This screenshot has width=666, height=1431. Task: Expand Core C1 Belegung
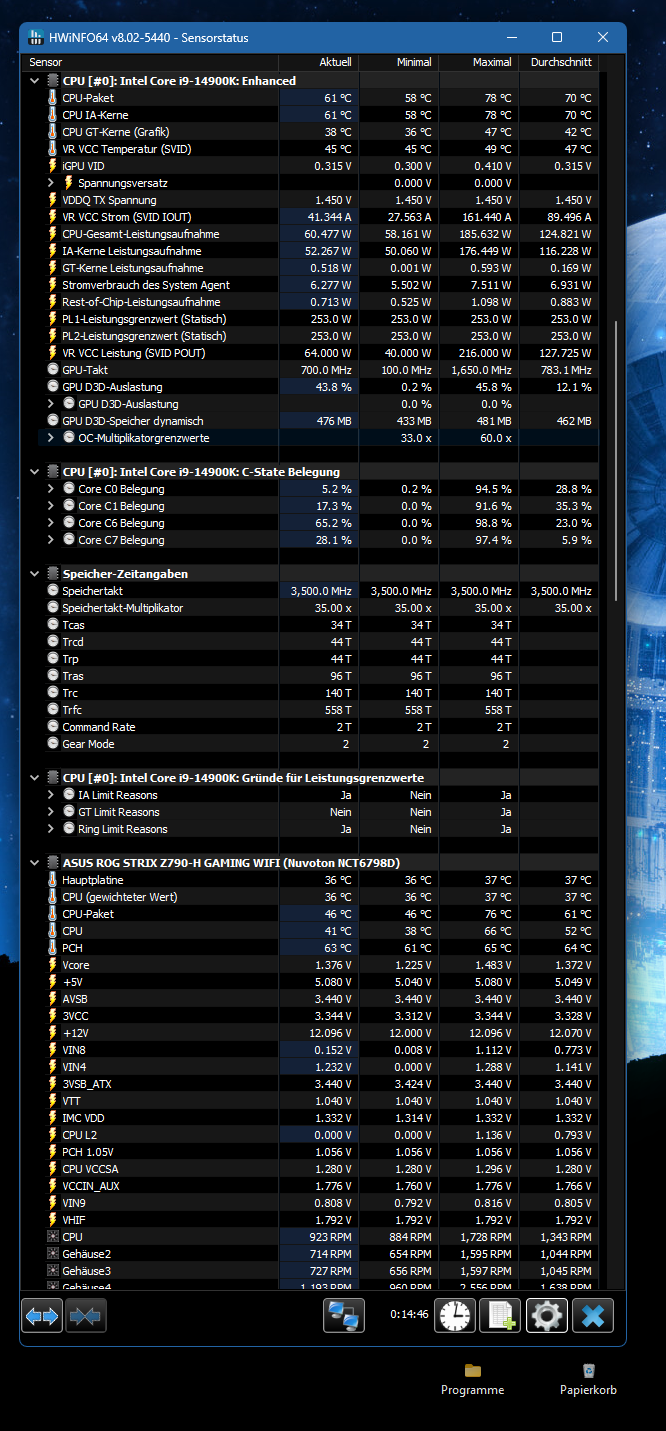pos(52,506)
